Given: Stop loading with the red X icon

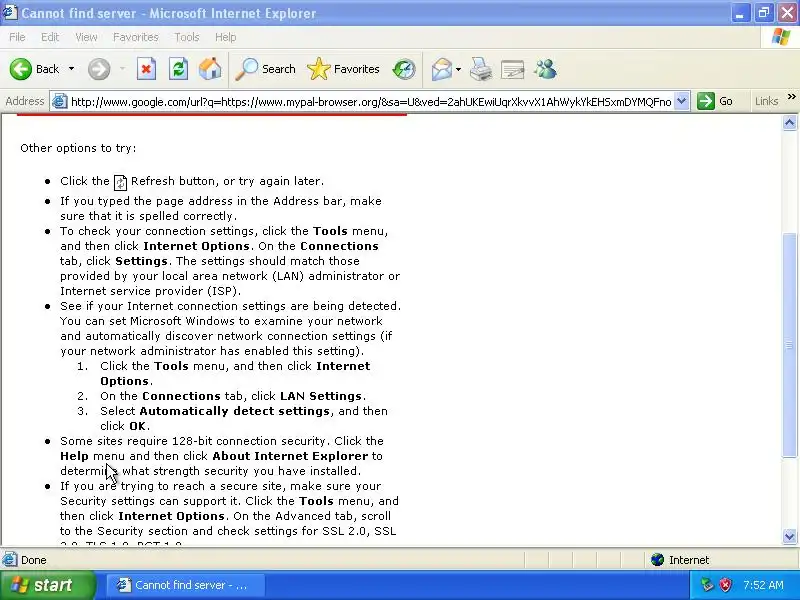Looking at the screenshot, I should [x=146, y=69].
